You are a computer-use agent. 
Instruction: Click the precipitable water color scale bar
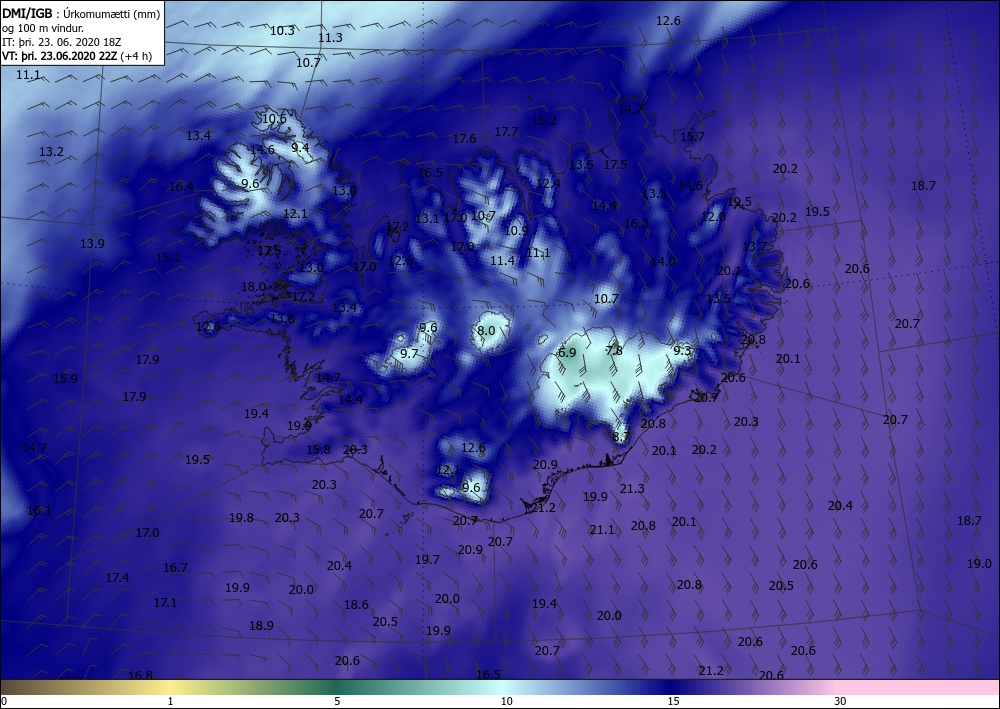(x=500, y=687)
